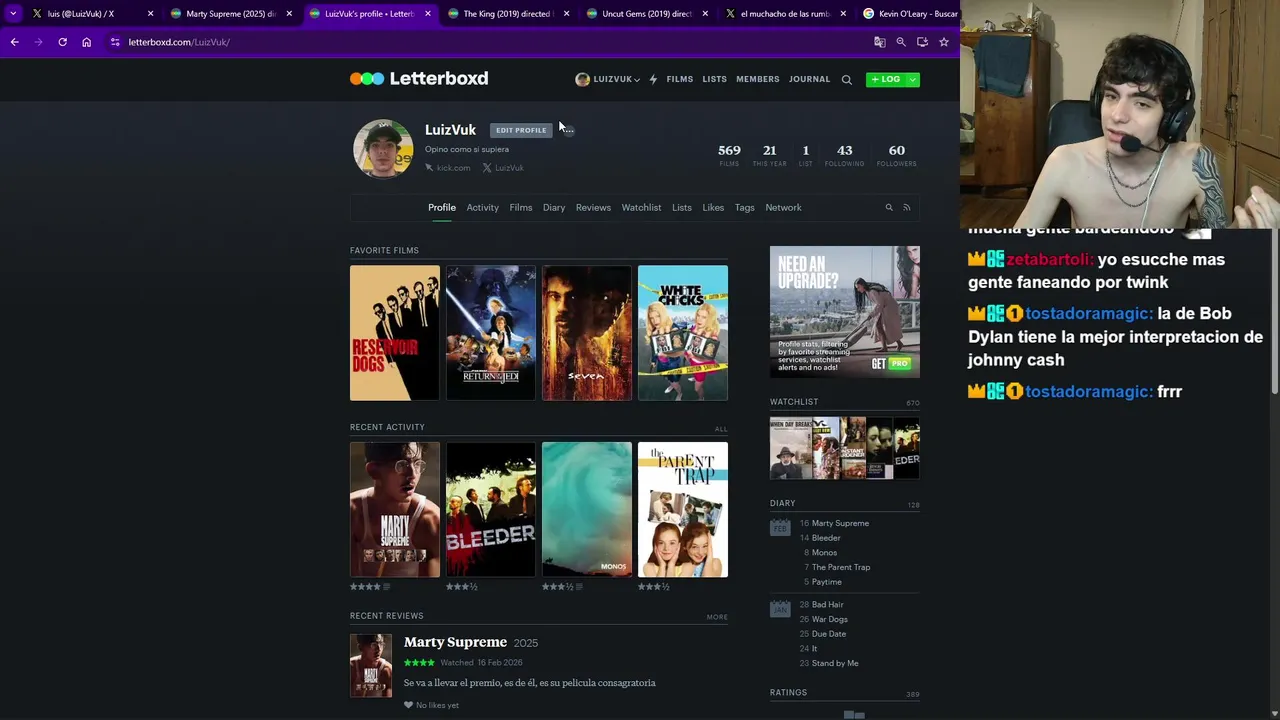Open the War Dogs diary entry
This screenshot has height=720, width=1280.
(829, 619)
